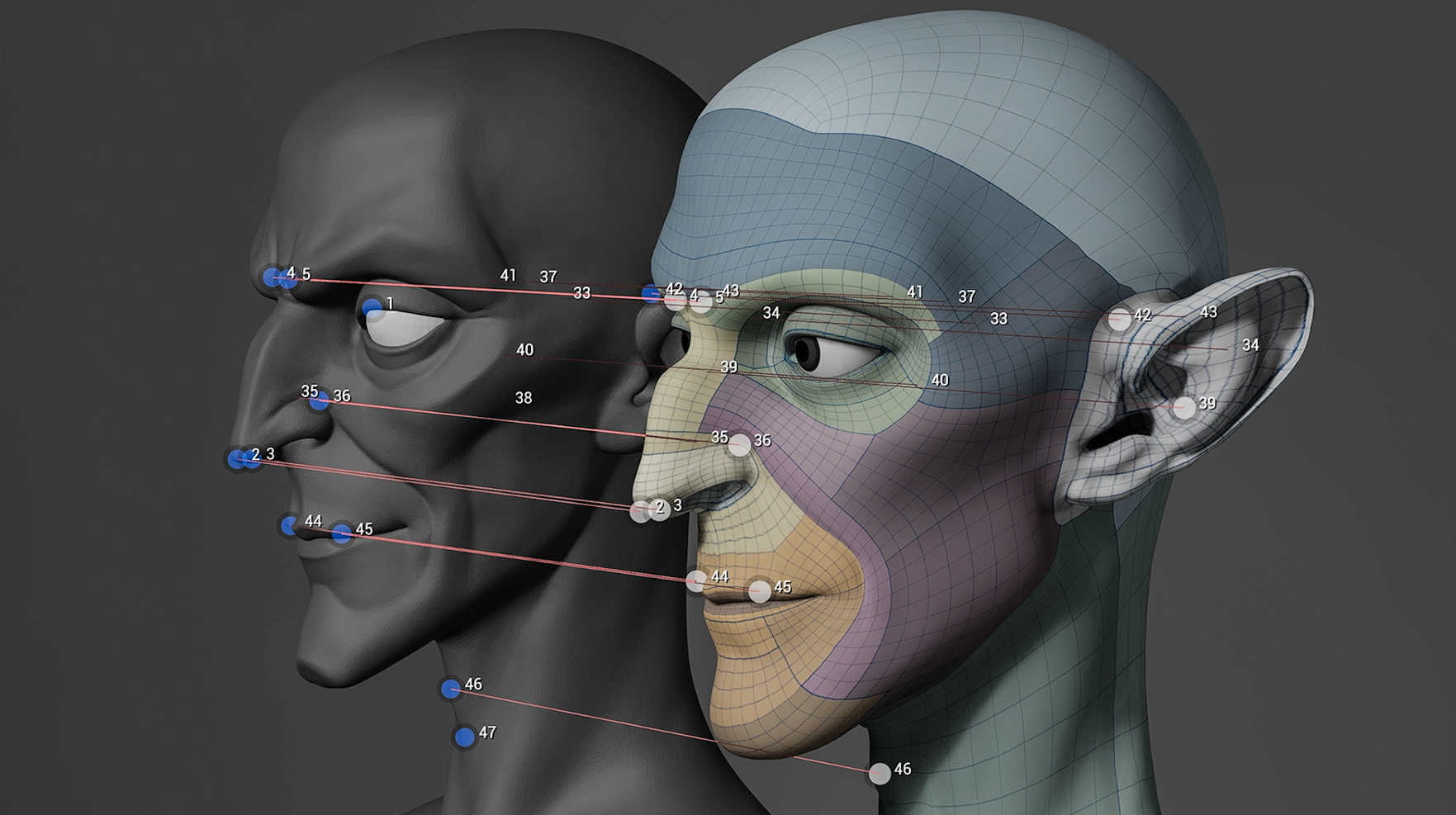
Task: Select white marker 46 under wireframe head's chin
Action: click(x=880, y=774)
